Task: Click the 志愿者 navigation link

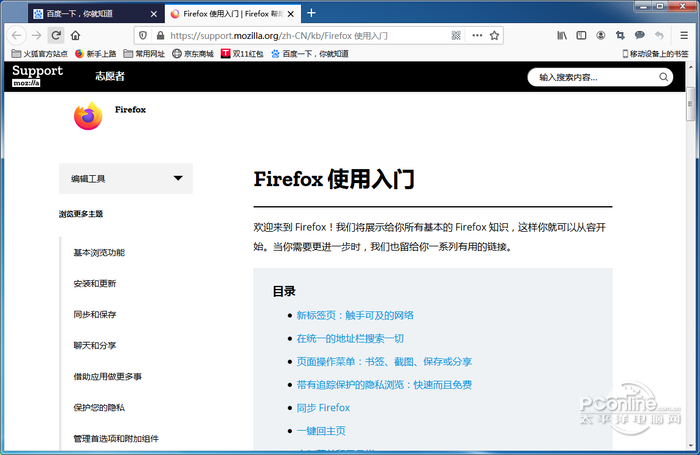Action: (110, 76)
